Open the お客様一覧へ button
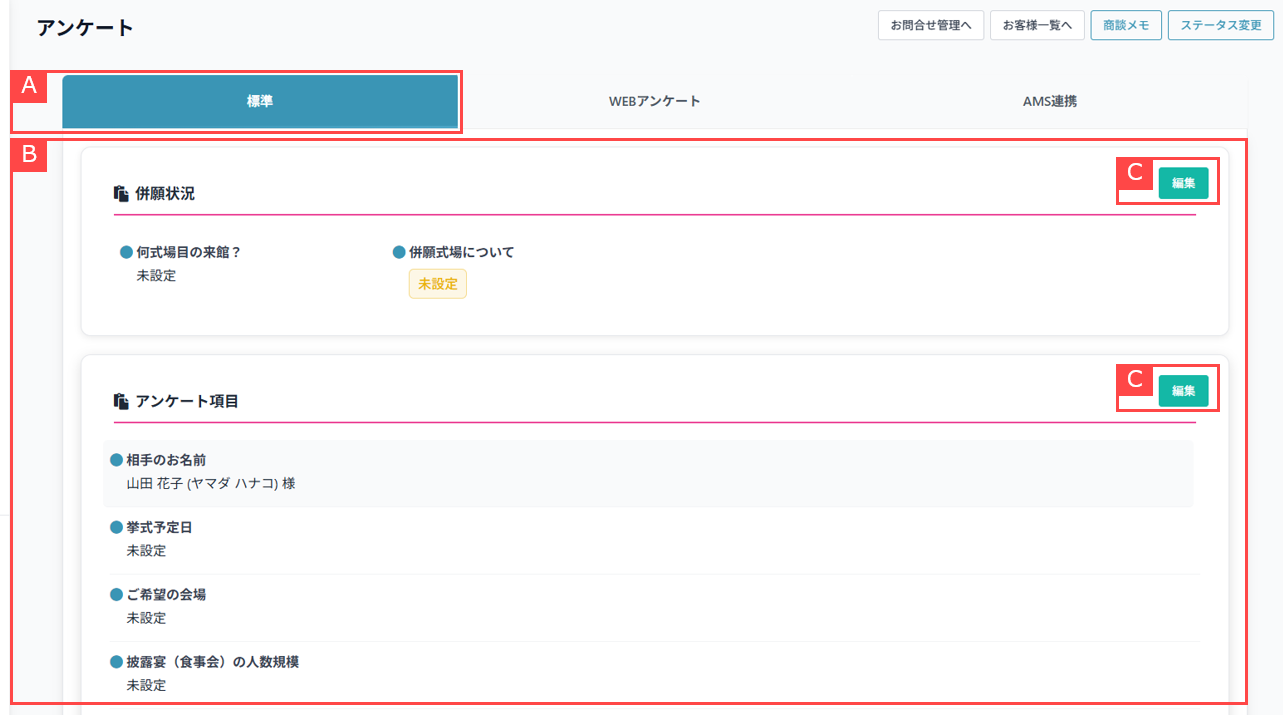The width and height of the screenshot is (1283, 715). 1037,25
